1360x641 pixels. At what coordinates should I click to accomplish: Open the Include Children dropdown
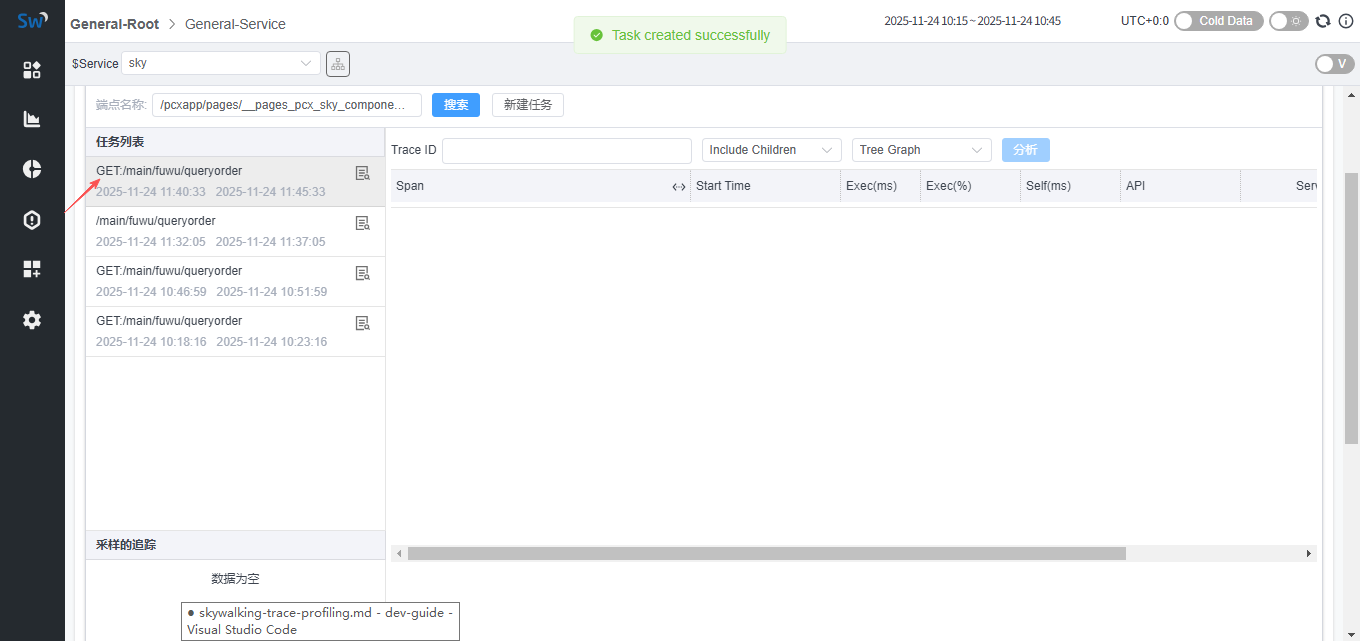pyautogui.click(x=771, y=150)
